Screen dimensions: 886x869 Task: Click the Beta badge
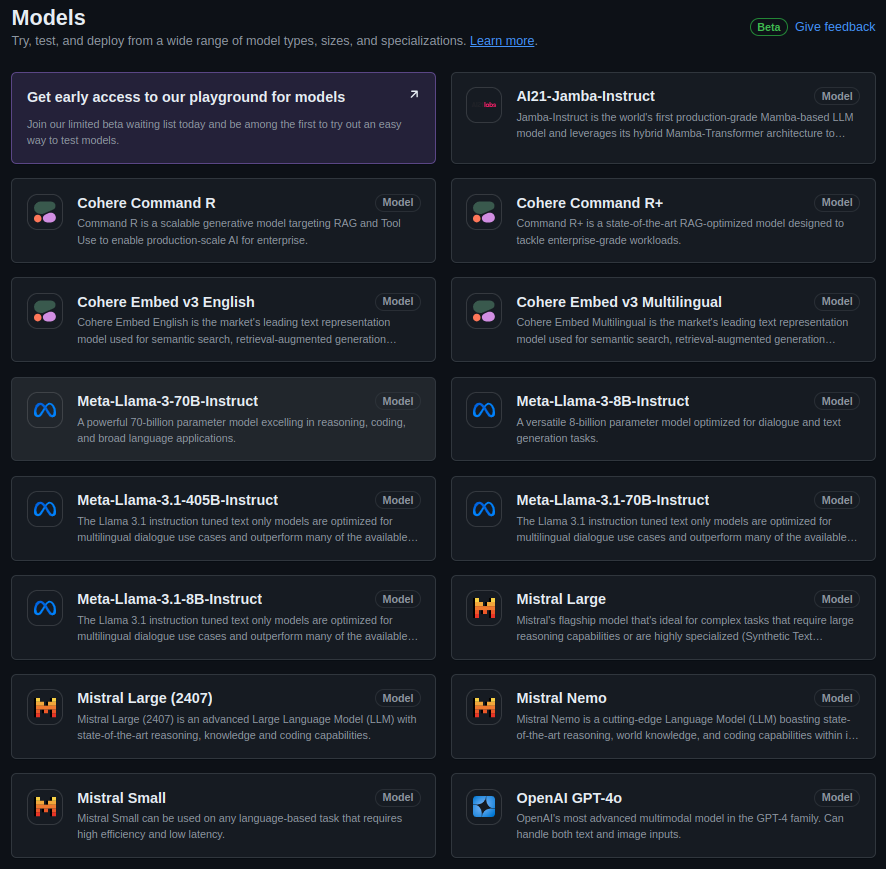(768, 27)
